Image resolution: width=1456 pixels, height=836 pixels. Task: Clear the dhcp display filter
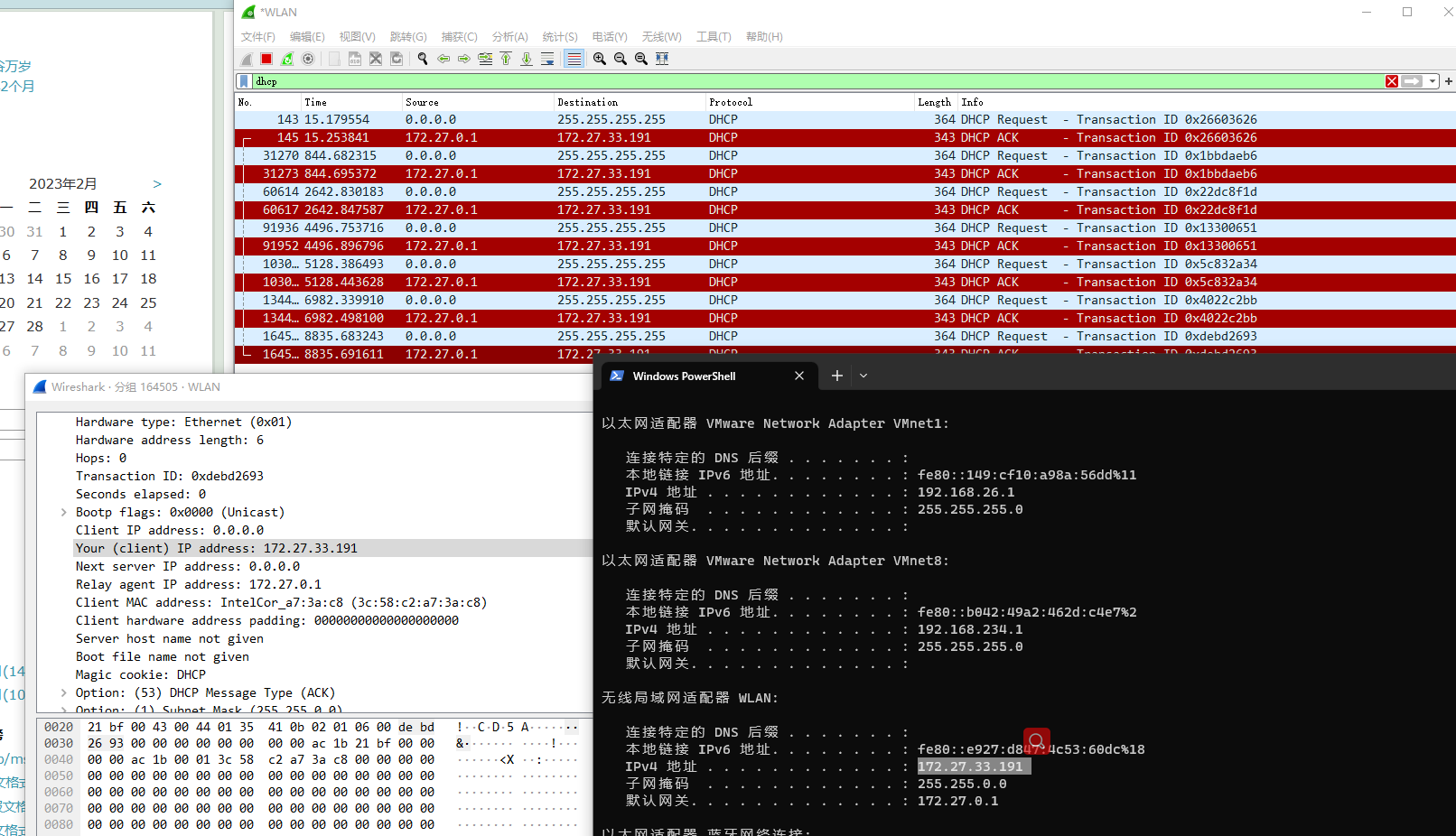tap(1392, 81)
